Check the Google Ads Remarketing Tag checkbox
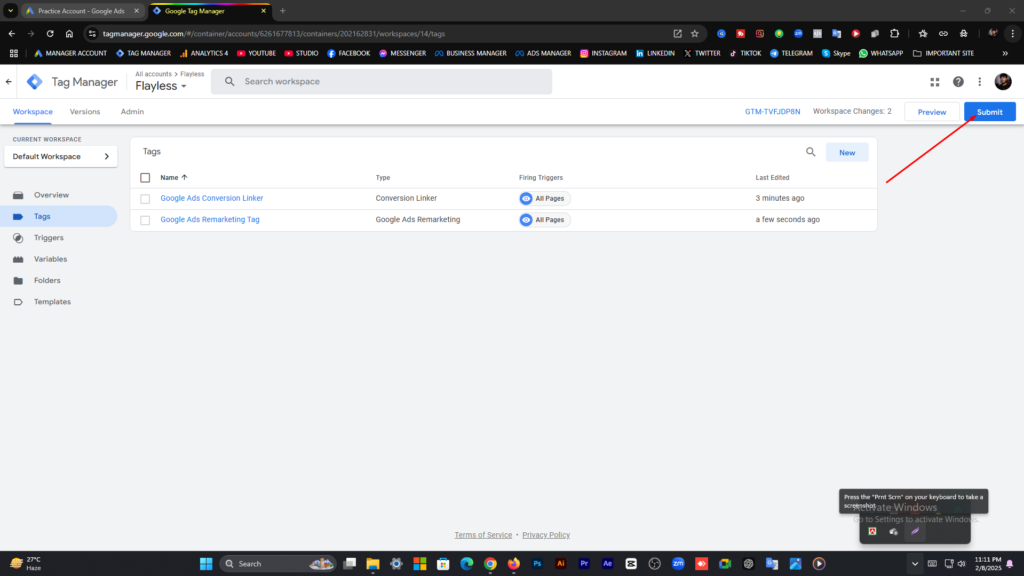1024x576 pixels. [x=145, y=220]
